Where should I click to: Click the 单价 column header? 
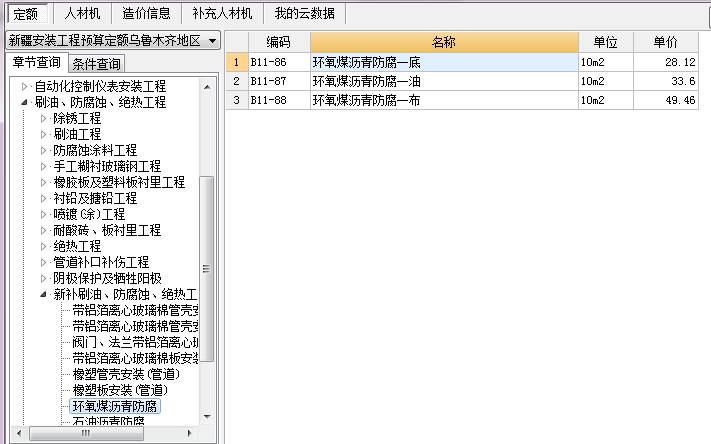coord(666,42)
